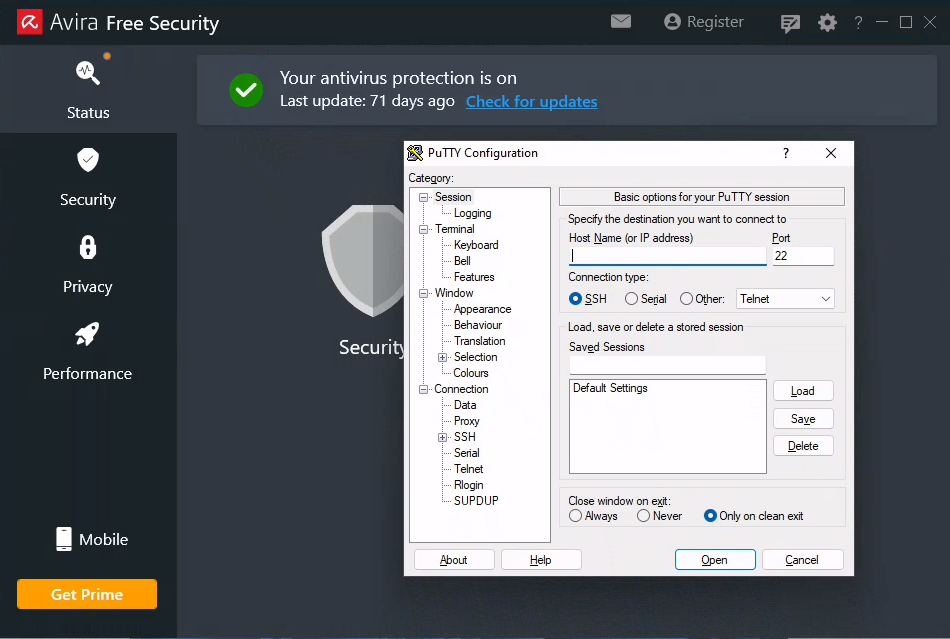Select Behaviour in the category tree
The width and height of the screenshot is (950, 639).
pos(478,325)
